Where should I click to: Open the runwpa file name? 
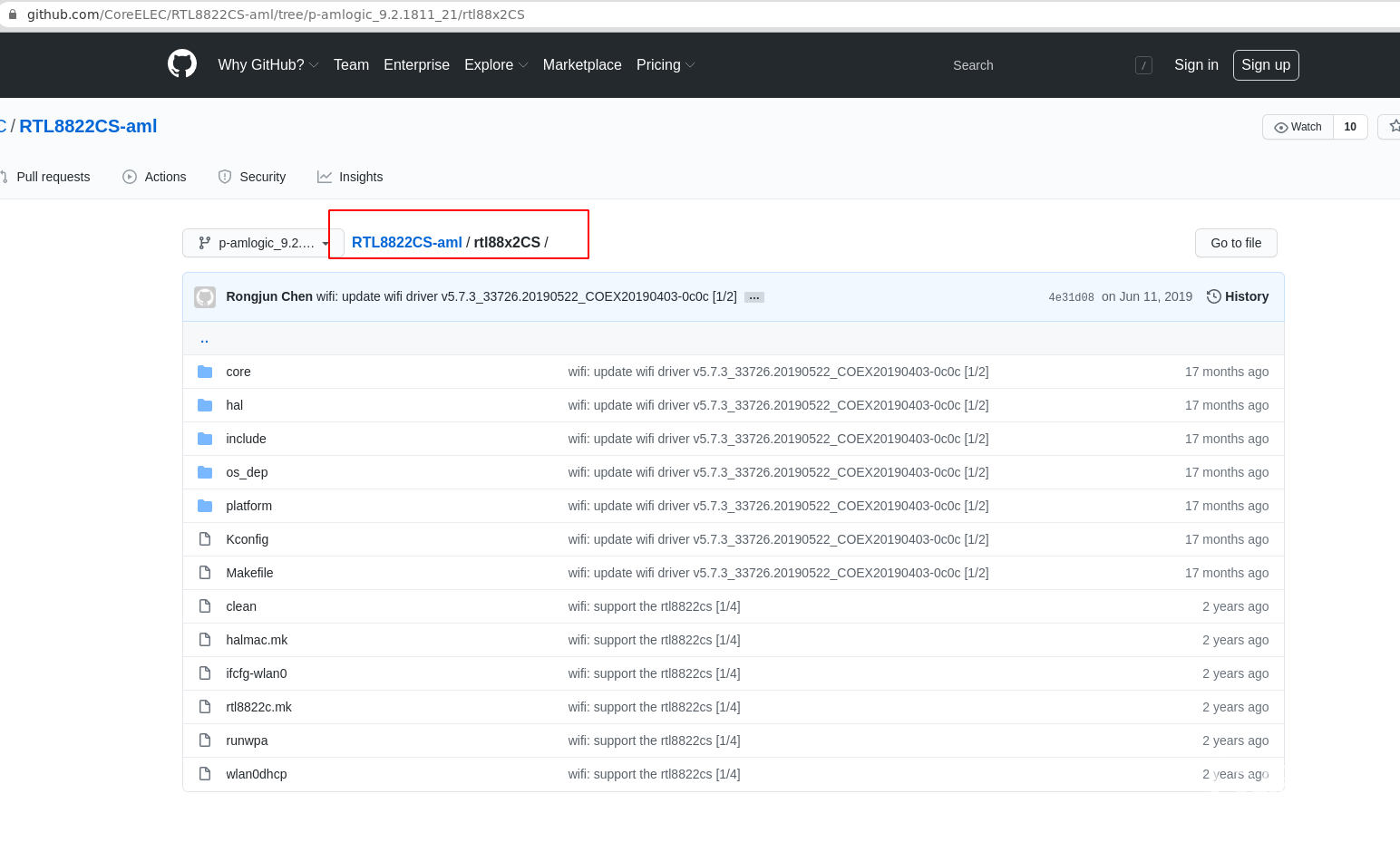tap(247, 740)
